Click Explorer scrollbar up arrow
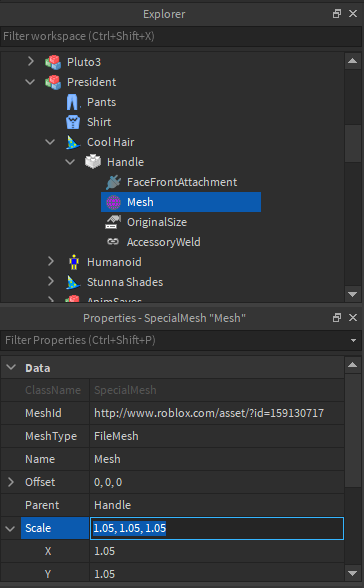Screen dimensions: 364x588 pos(352,60)
